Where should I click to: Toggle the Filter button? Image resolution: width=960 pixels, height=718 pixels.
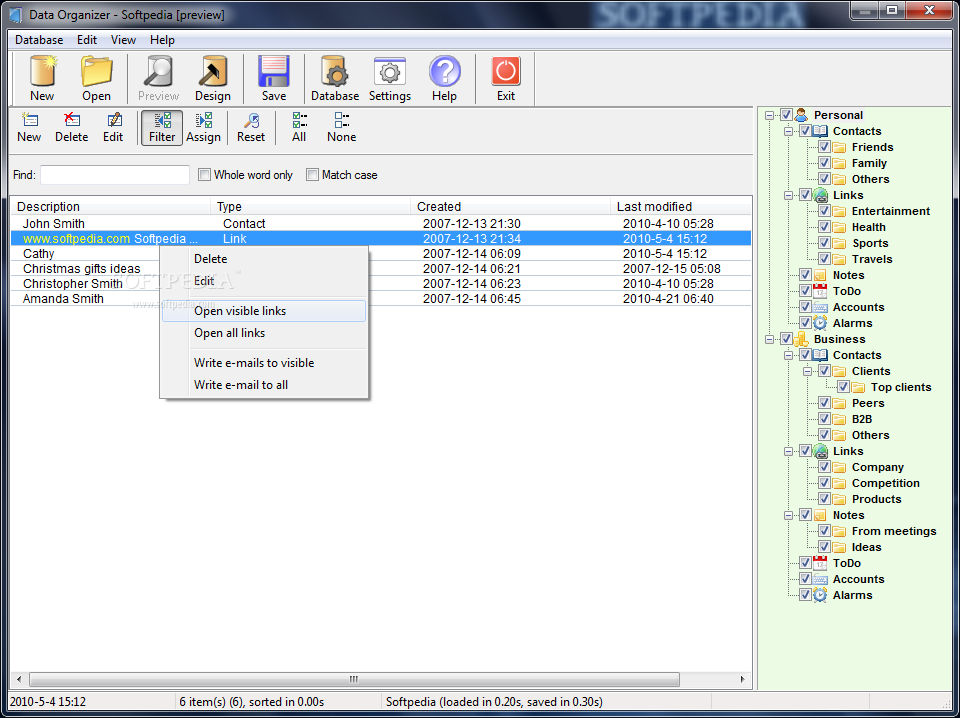[162, 127]
